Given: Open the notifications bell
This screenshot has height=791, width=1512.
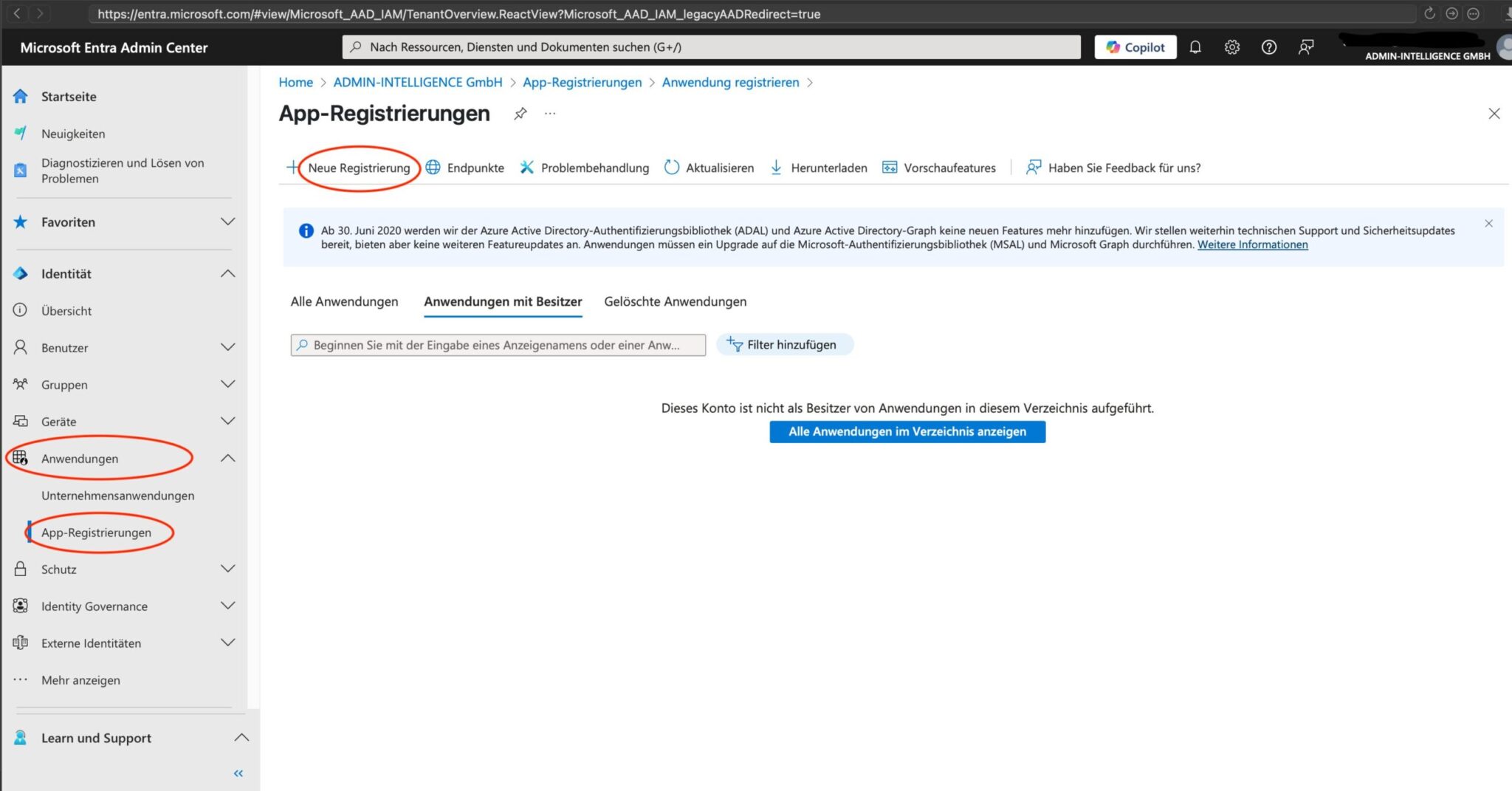Looking at the screenshot, I should point(1196,47).
